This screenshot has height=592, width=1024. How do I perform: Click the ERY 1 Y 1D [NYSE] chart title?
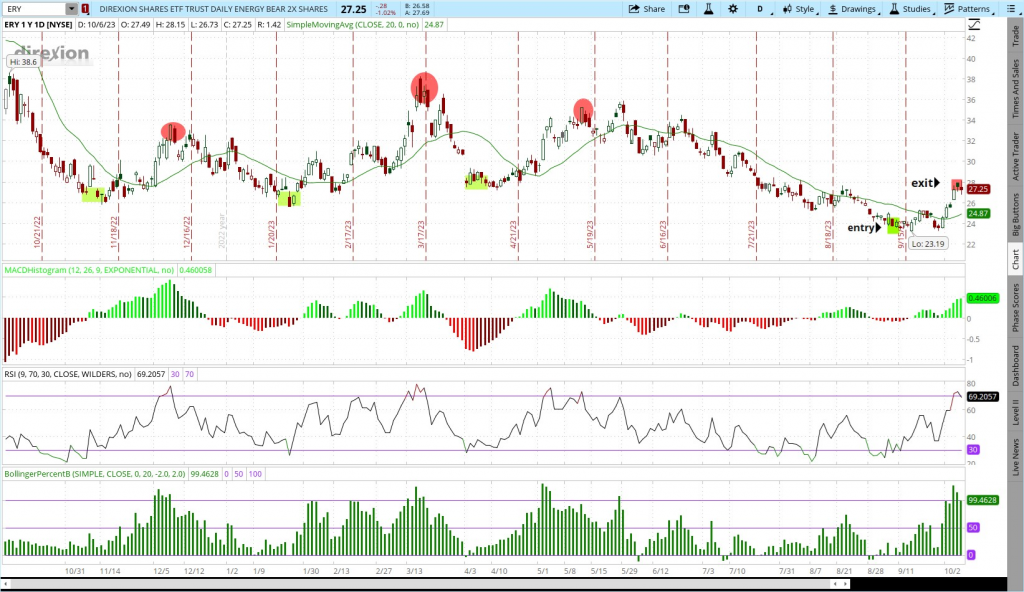(39, 25)
